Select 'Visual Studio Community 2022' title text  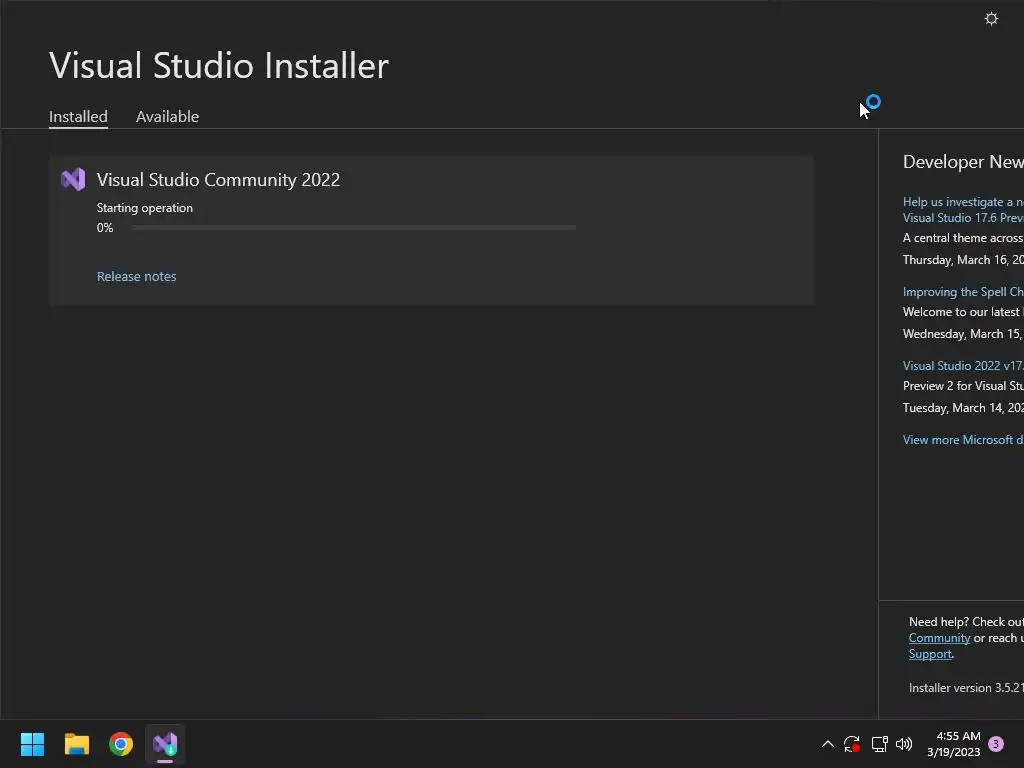tap(218, 180)
